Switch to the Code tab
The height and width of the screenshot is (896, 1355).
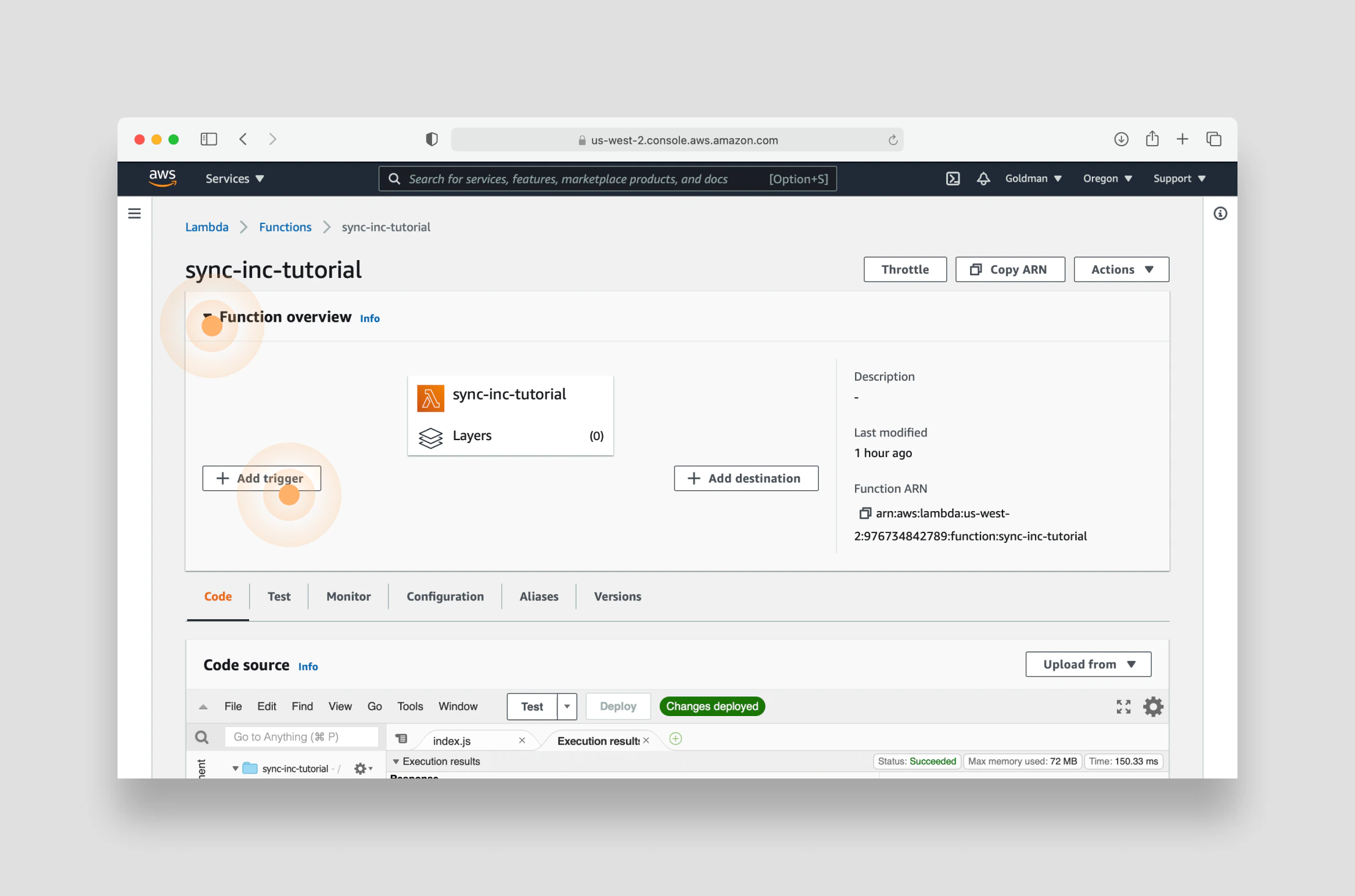218,597
